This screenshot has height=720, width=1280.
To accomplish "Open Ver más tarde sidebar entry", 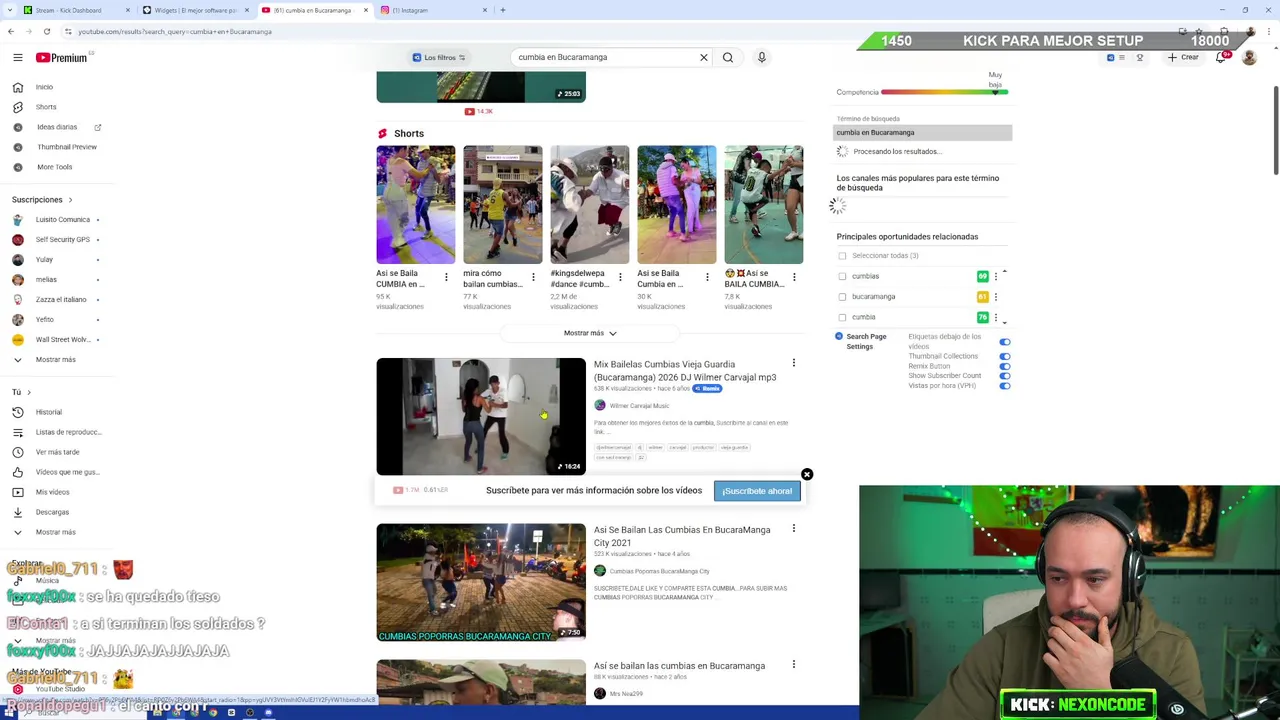I will tap(57, 452).
